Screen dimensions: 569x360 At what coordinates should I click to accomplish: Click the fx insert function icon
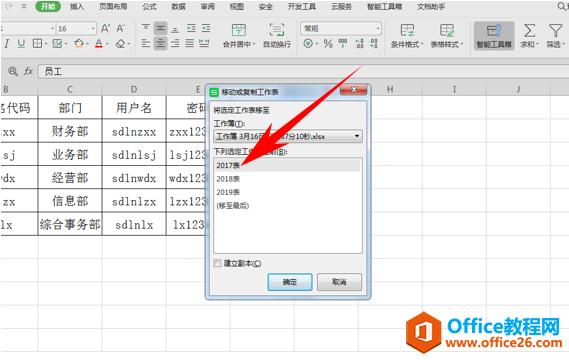[x=28, y=71]
